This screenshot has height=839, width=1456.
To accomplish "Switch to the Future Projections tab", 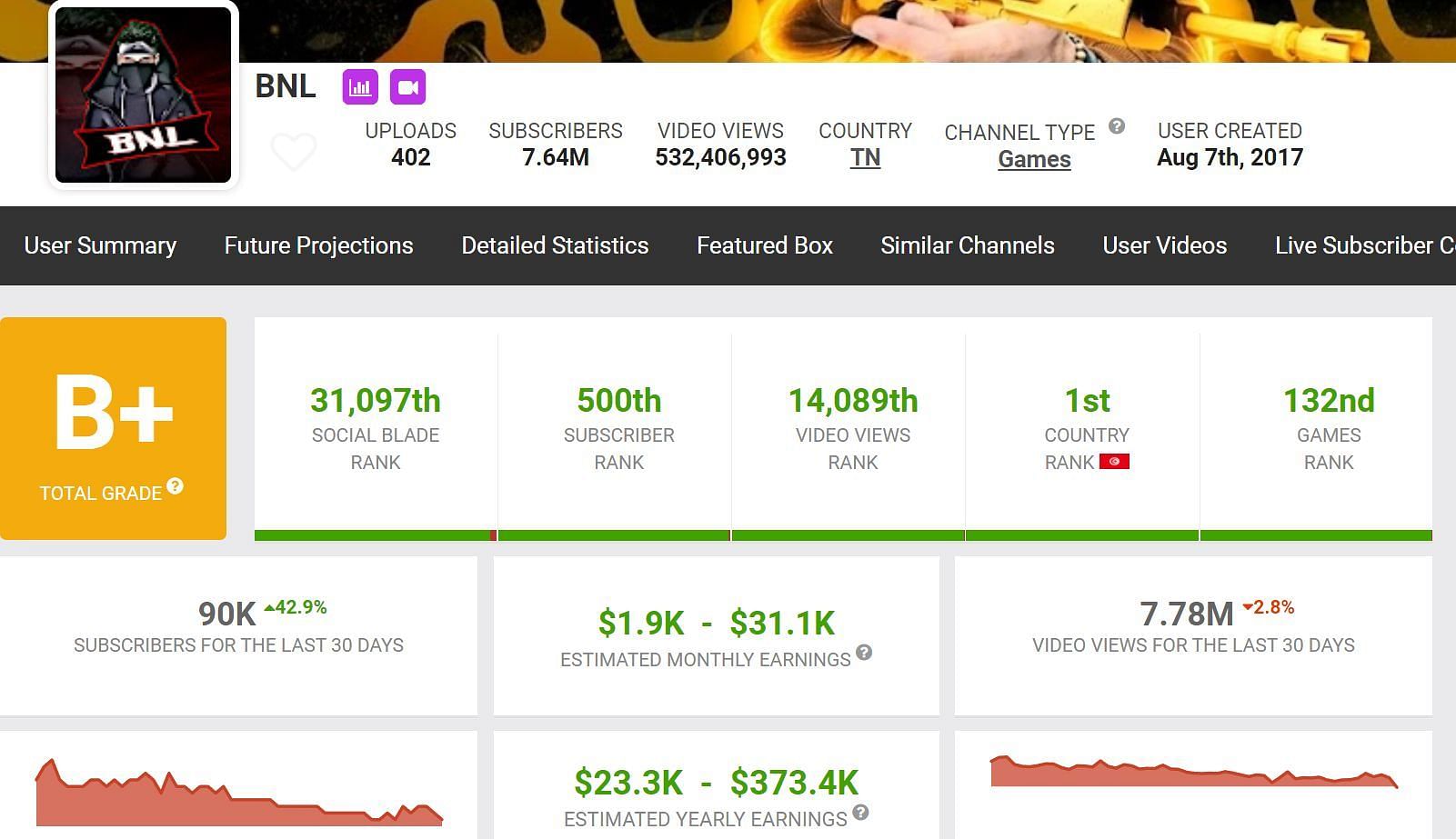I will [318, 245].
